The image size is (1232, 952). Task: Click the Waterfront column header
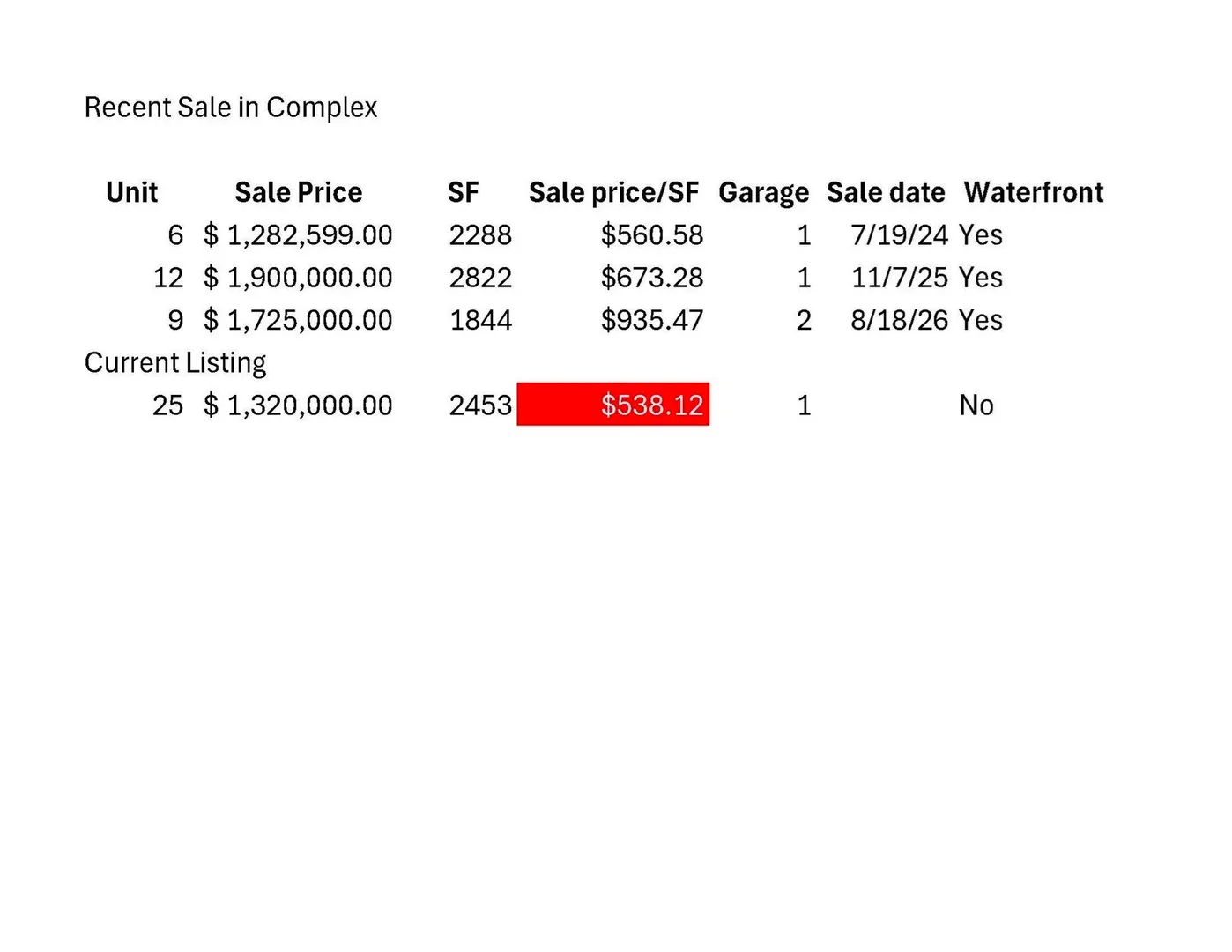(x=1034, y=192)
